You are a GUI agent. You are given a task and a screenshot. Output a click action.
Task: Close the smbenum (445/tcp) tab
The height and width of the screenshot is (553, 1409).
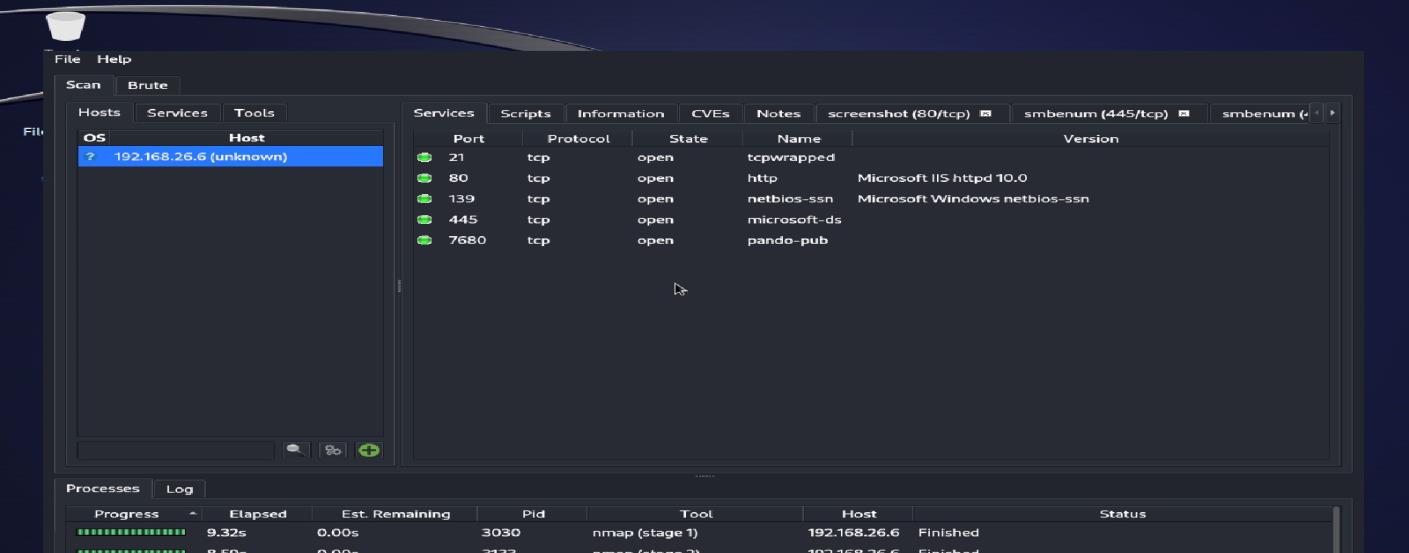(1184, 113)
